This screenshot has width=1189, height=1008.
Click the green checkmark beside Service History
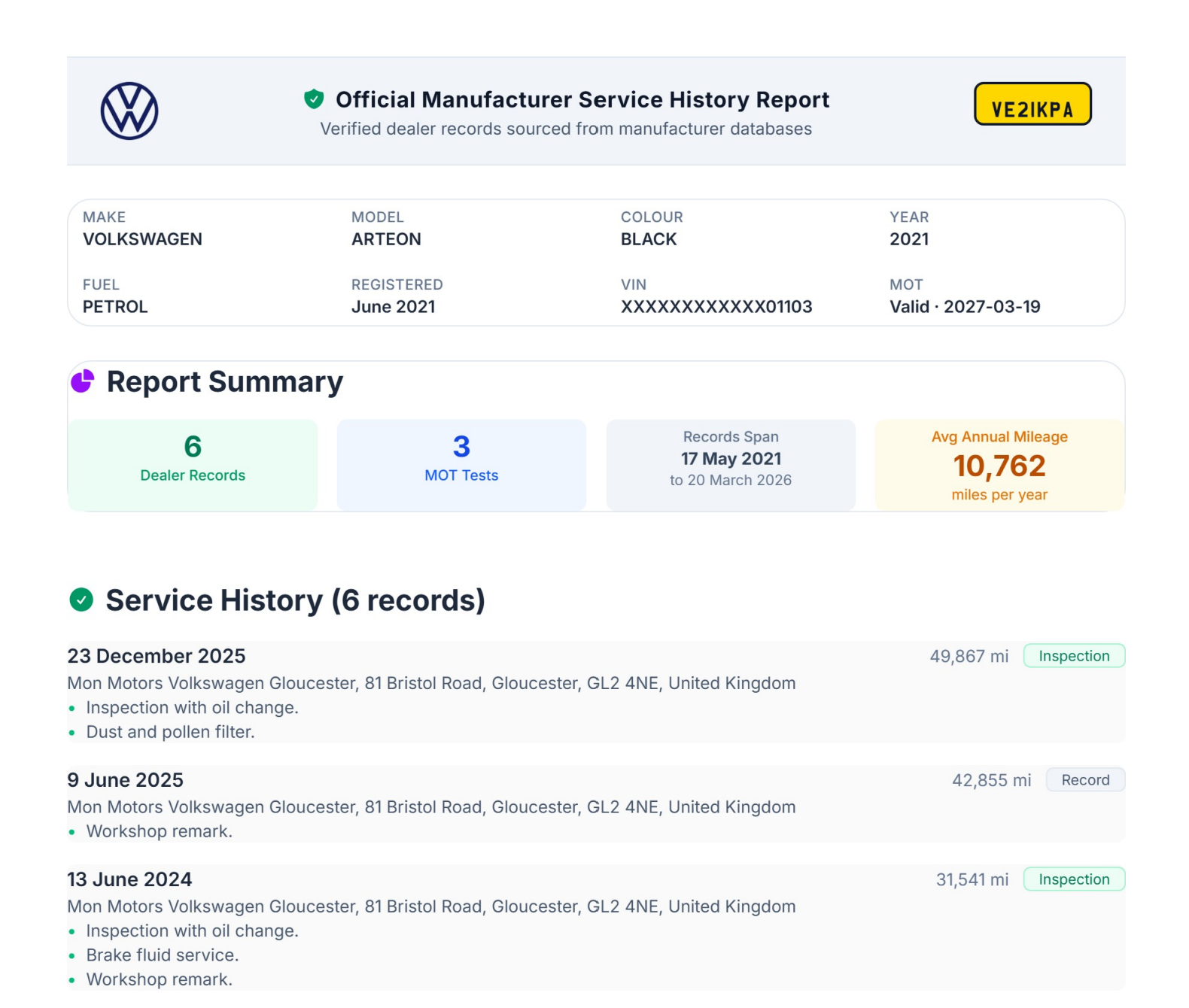point(81,600)
